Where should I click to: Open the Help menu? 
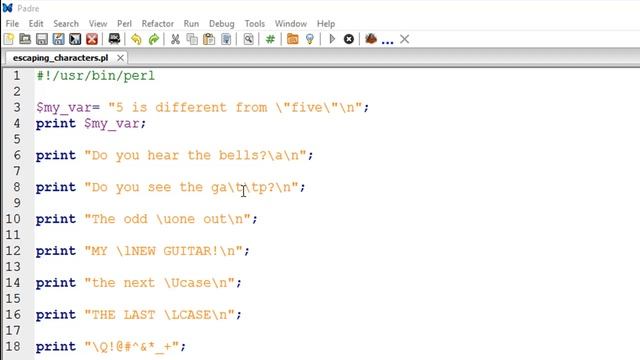point(326,24)
